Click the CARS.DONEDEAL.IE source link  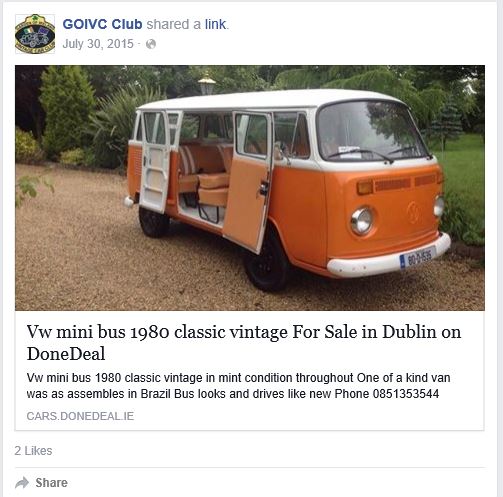pyautogui.click(x=80, y=416)
